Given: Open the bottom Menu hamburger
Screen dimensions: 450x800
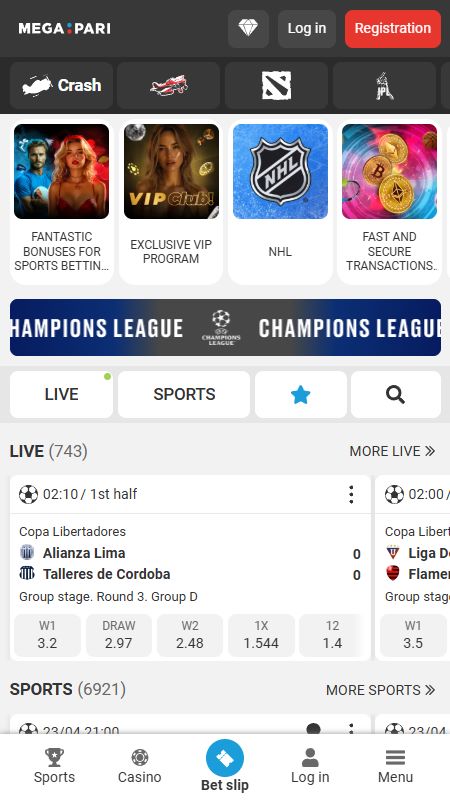Looking at the screenshot, I should tap(395, 766).
